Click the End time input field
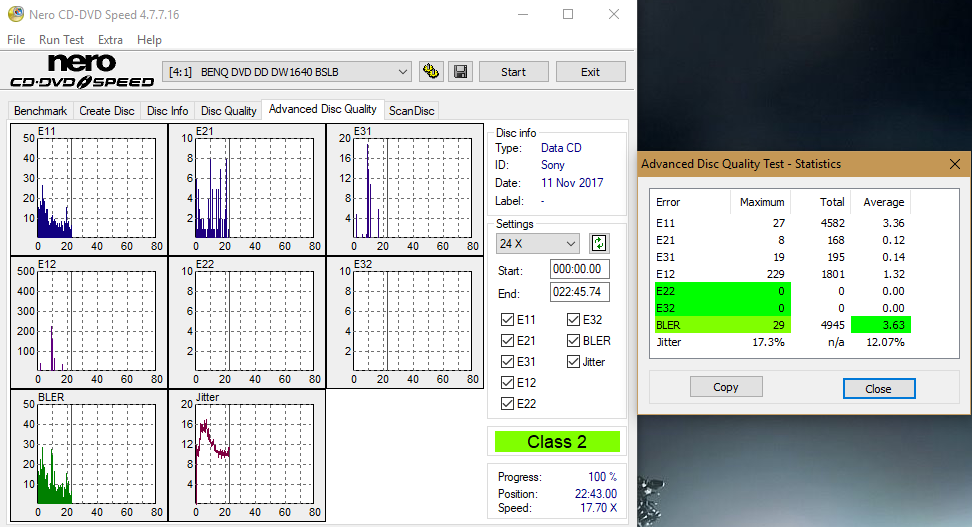 tap(580, 292)
